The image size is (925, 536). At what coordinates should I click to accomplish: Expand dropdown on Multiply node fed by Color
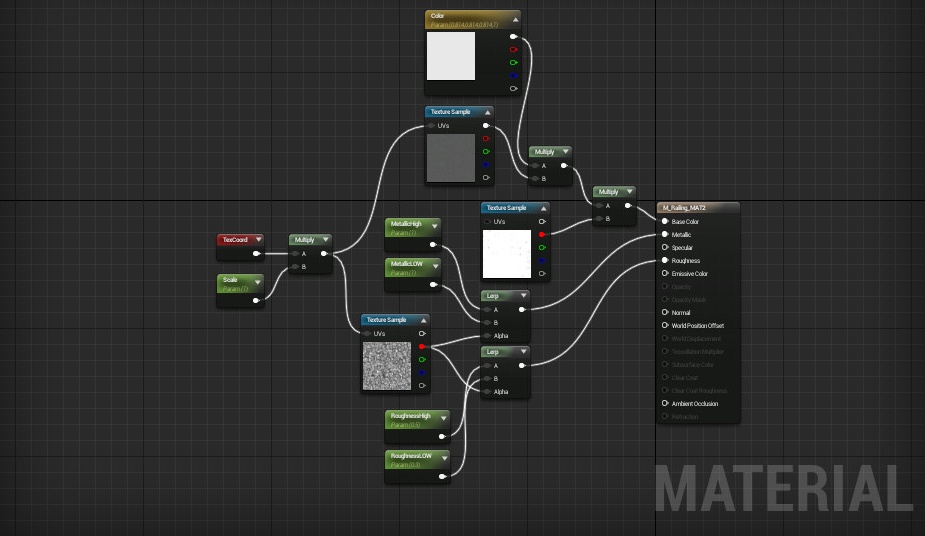click(x=565, y=152)
